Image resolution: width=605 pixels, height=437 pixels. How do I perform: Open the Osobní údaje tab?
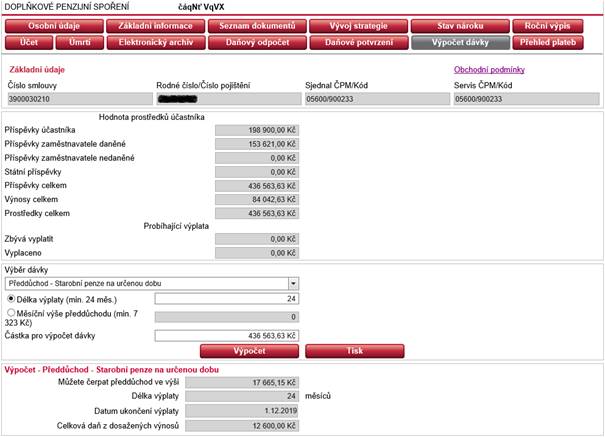(54, 26)
